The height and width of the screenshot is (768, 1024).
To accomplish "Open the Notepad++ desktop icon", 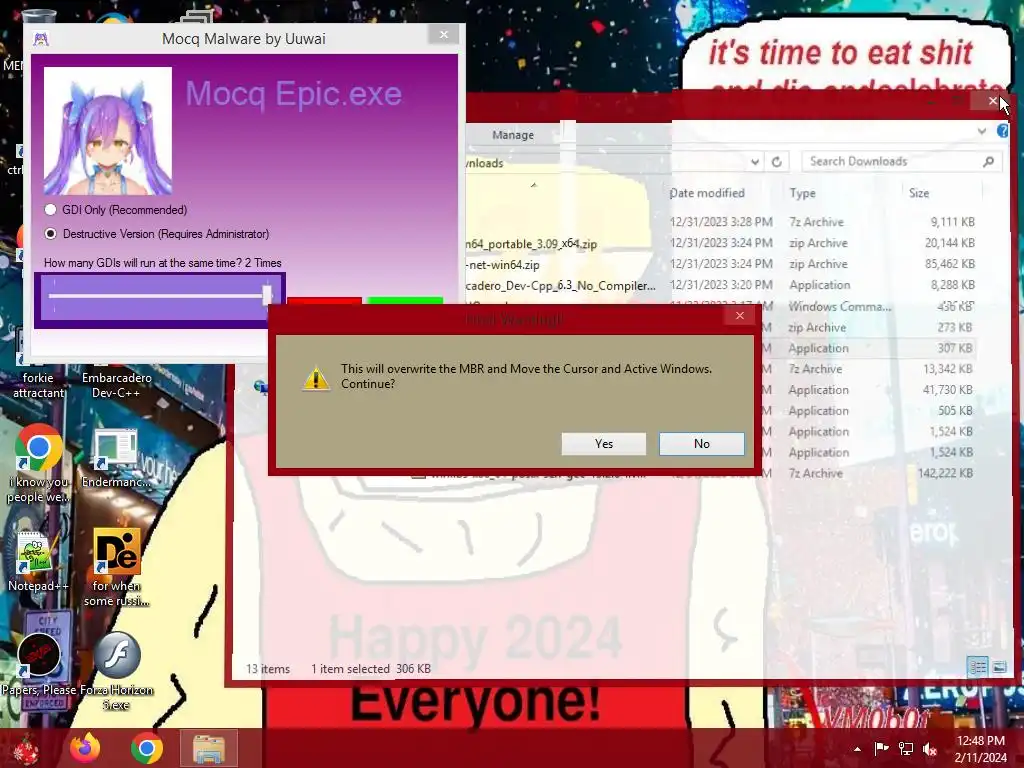I will [38, 562].
